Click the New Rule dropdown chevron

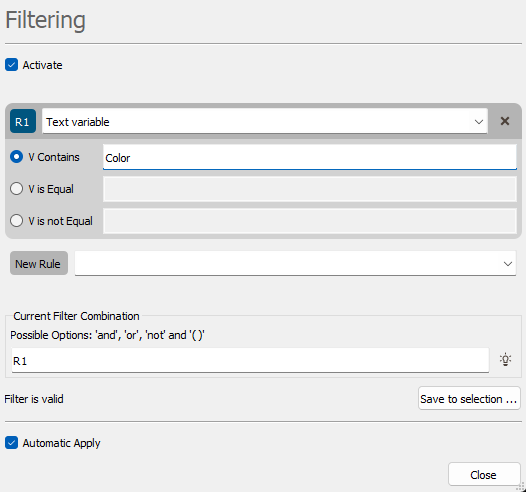tap(508, 264)
